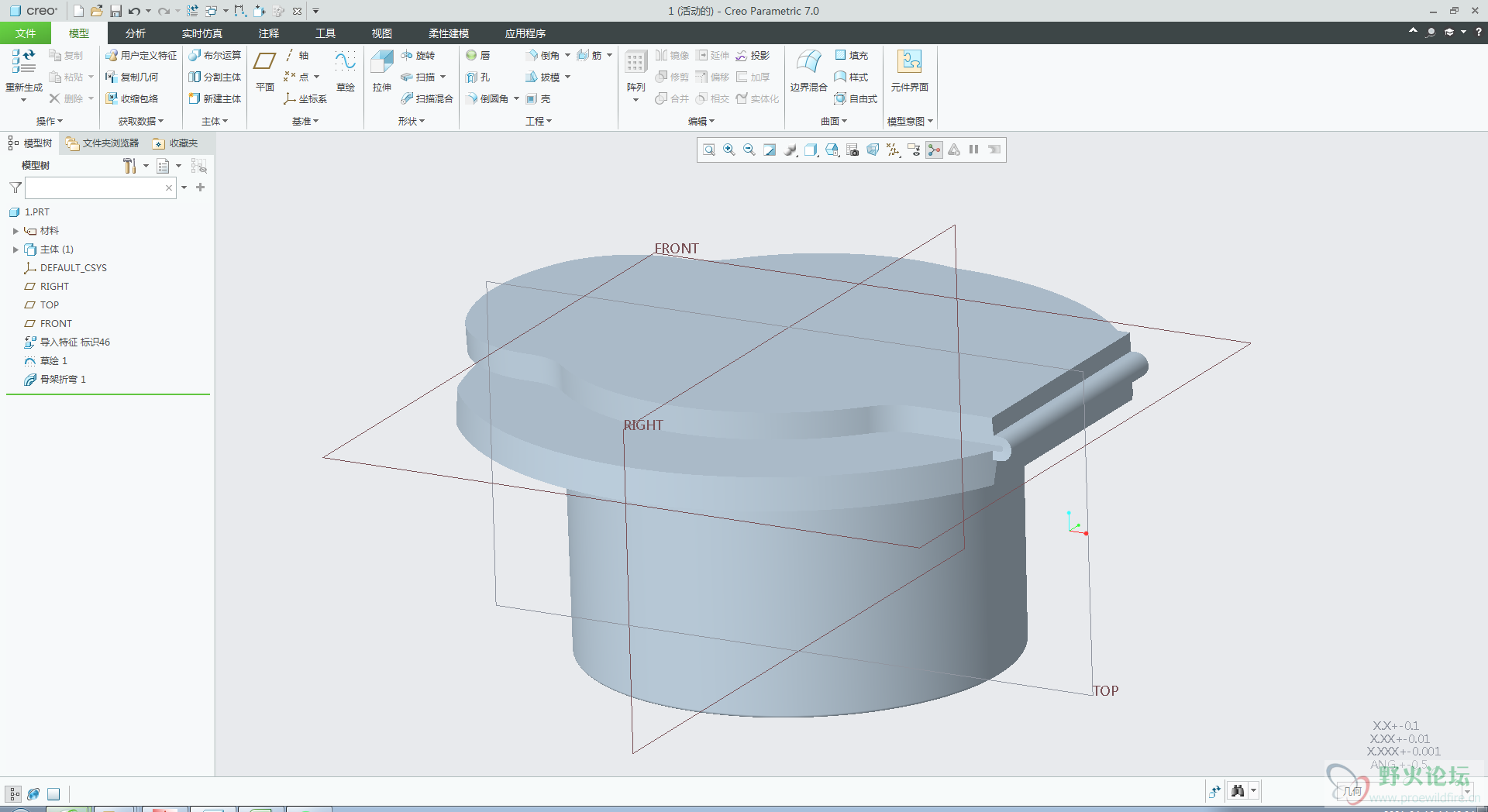This screenshot has width=1488, height=812.
Task: Click the Refit zoom icon in graphics toolbar
Action: pyautogui.click(x=708, y=150)
